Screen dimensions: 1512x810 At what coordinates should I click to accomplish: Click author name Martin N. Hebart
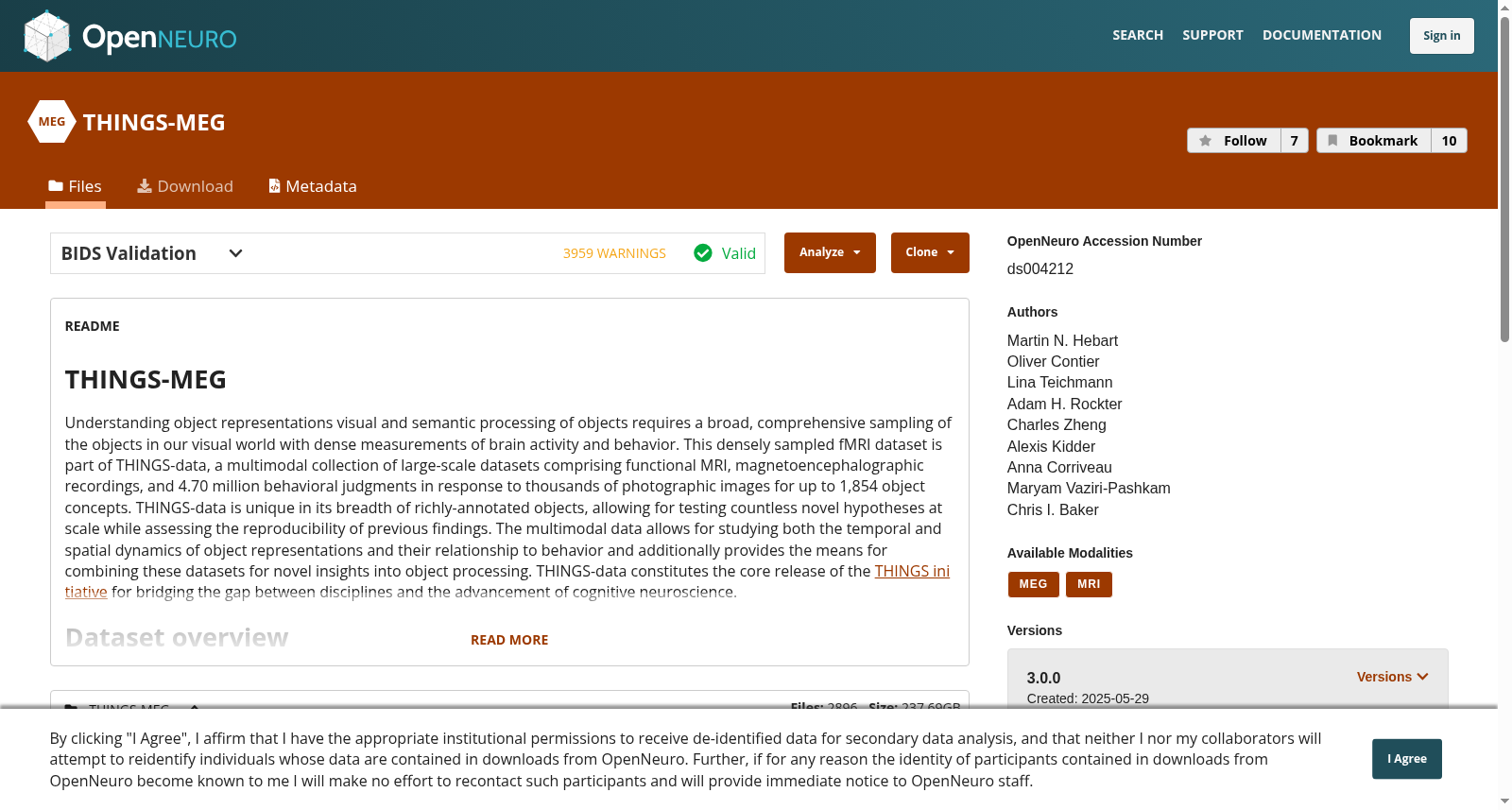pos(1062,341)
